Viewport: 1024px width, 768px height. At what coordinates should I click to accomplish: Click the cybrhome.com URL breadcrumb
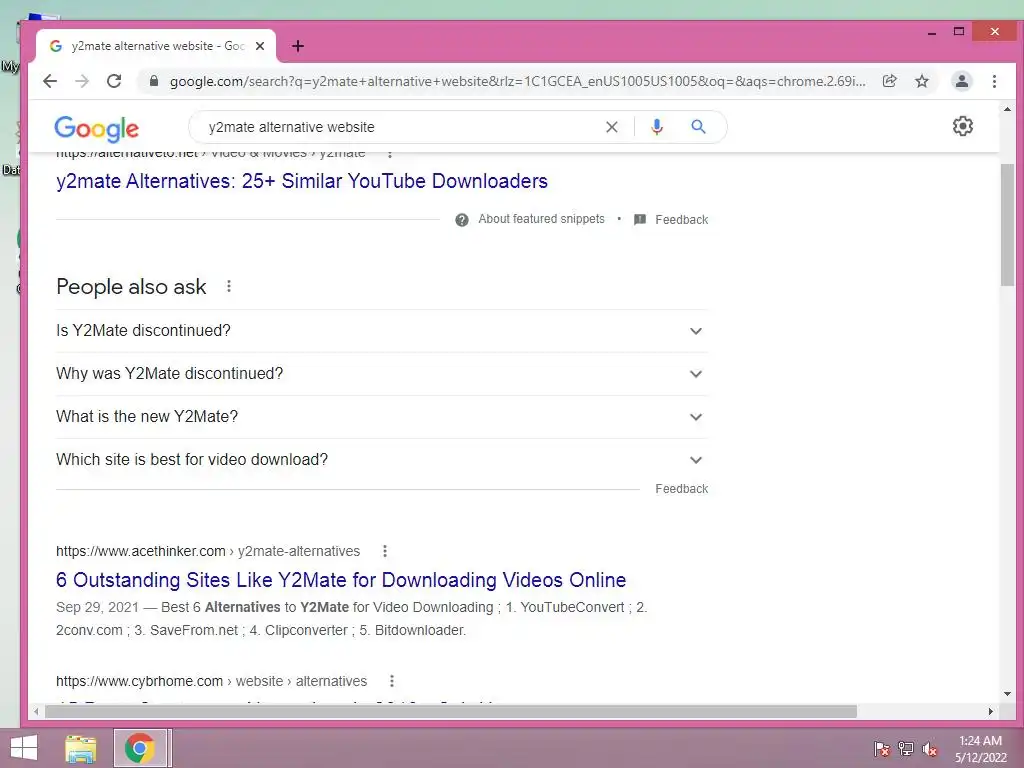click(212, 681)
